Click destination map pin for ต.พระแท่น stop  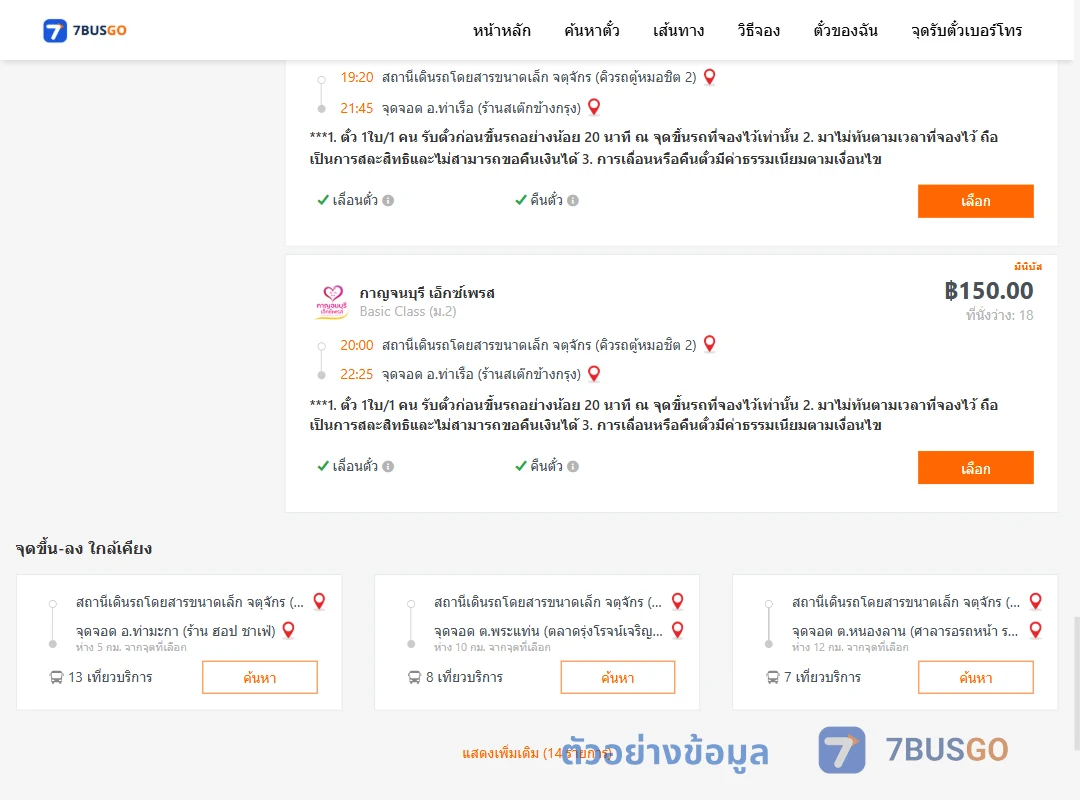pyautogui.click(x=678, y=630)
